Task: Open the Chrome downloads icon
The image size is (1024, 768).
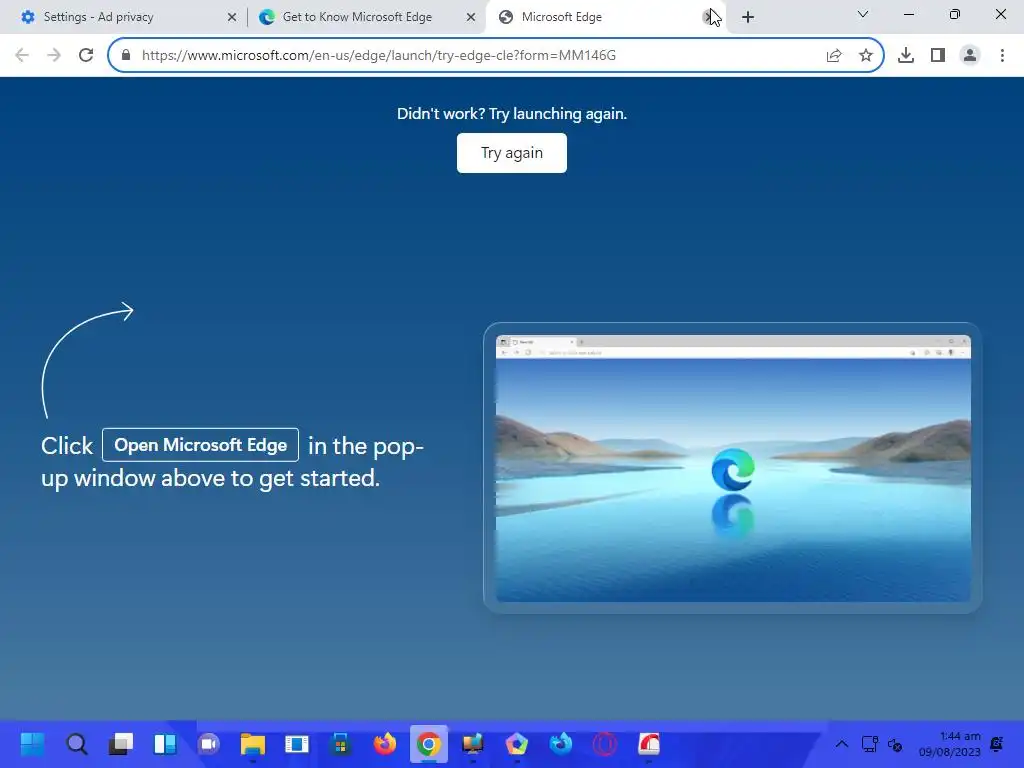Action: [906, 56]
